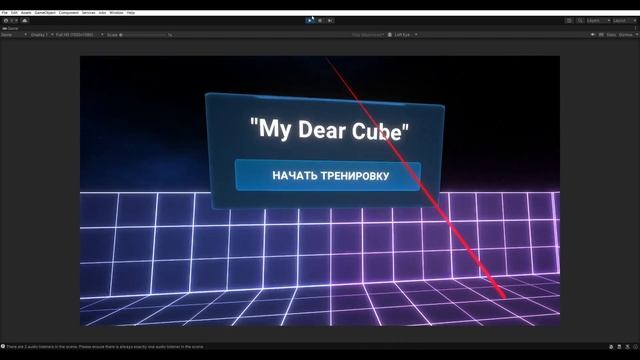Open the Help menu

(x=131, y=13)
